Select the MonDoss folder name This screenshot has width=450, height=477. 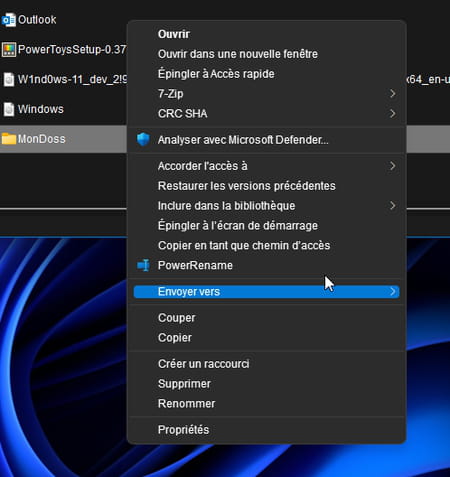click(42, 139)
